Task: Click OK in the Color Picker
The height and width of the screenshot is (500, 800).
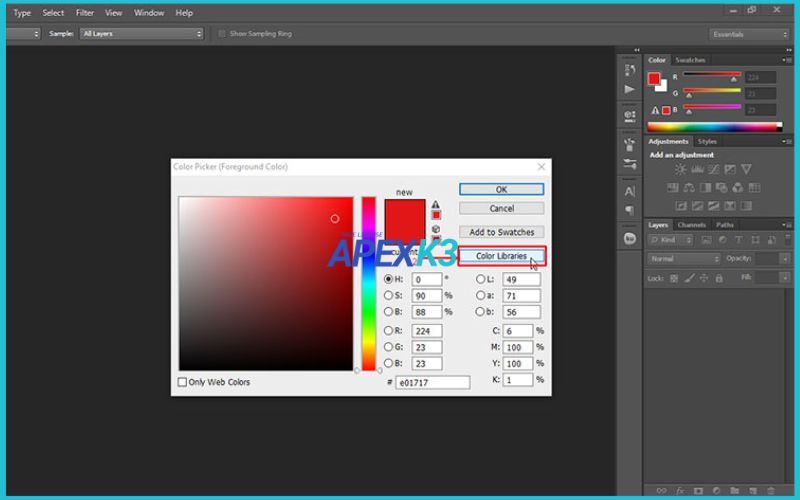Action: click(502, 189)
